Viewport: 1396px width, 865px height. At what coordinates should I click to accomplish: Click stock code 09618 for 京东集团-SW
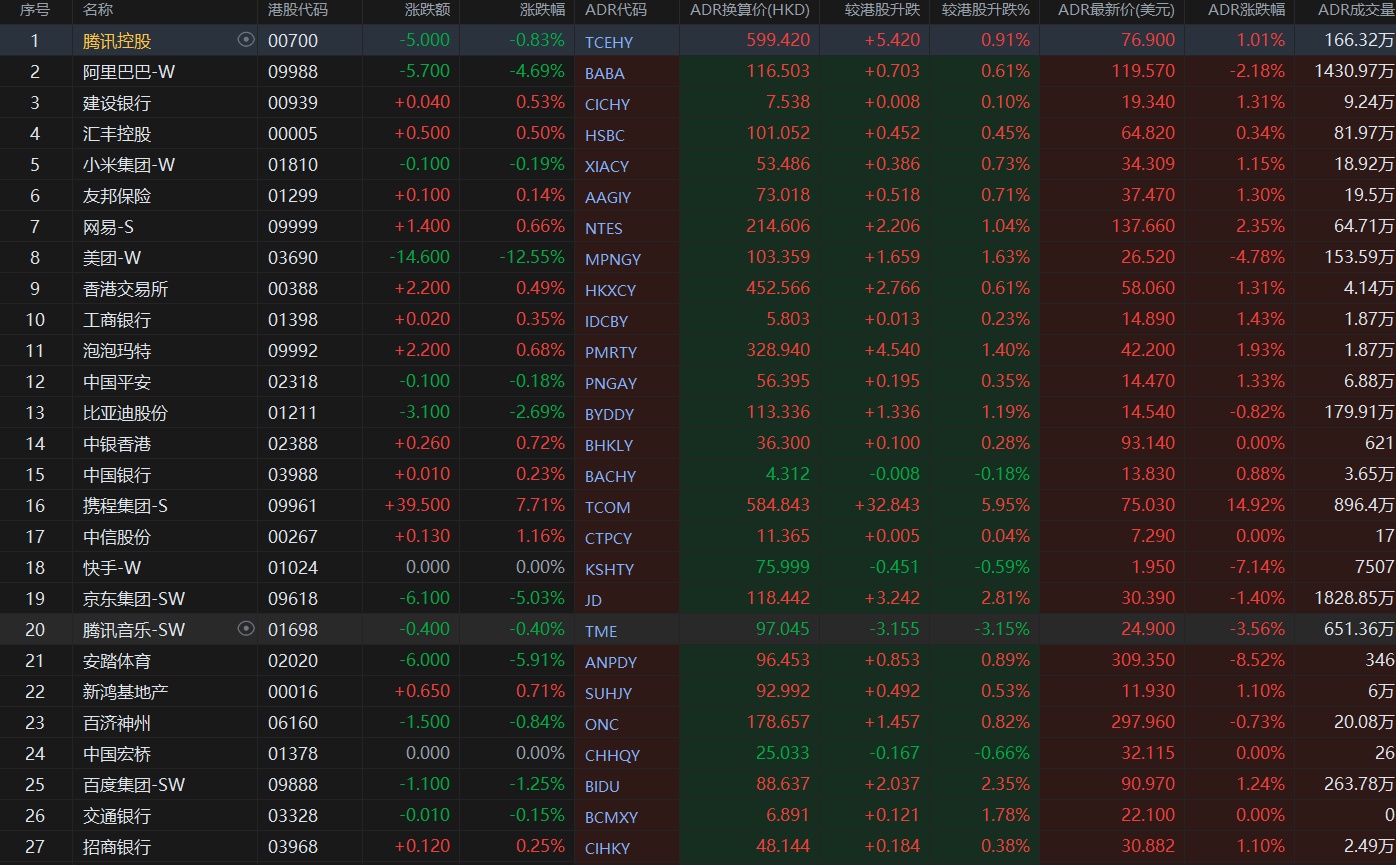pos(293,598)
